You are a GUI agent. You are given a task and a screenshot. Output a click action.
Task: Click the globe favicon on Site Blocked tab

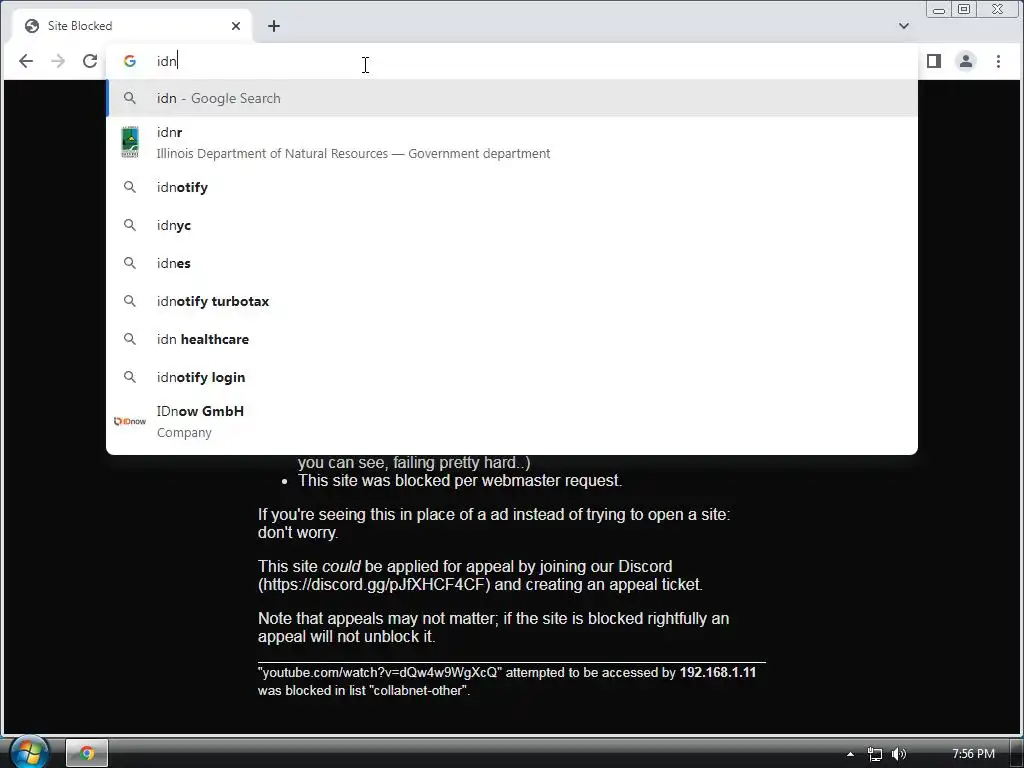31,26
